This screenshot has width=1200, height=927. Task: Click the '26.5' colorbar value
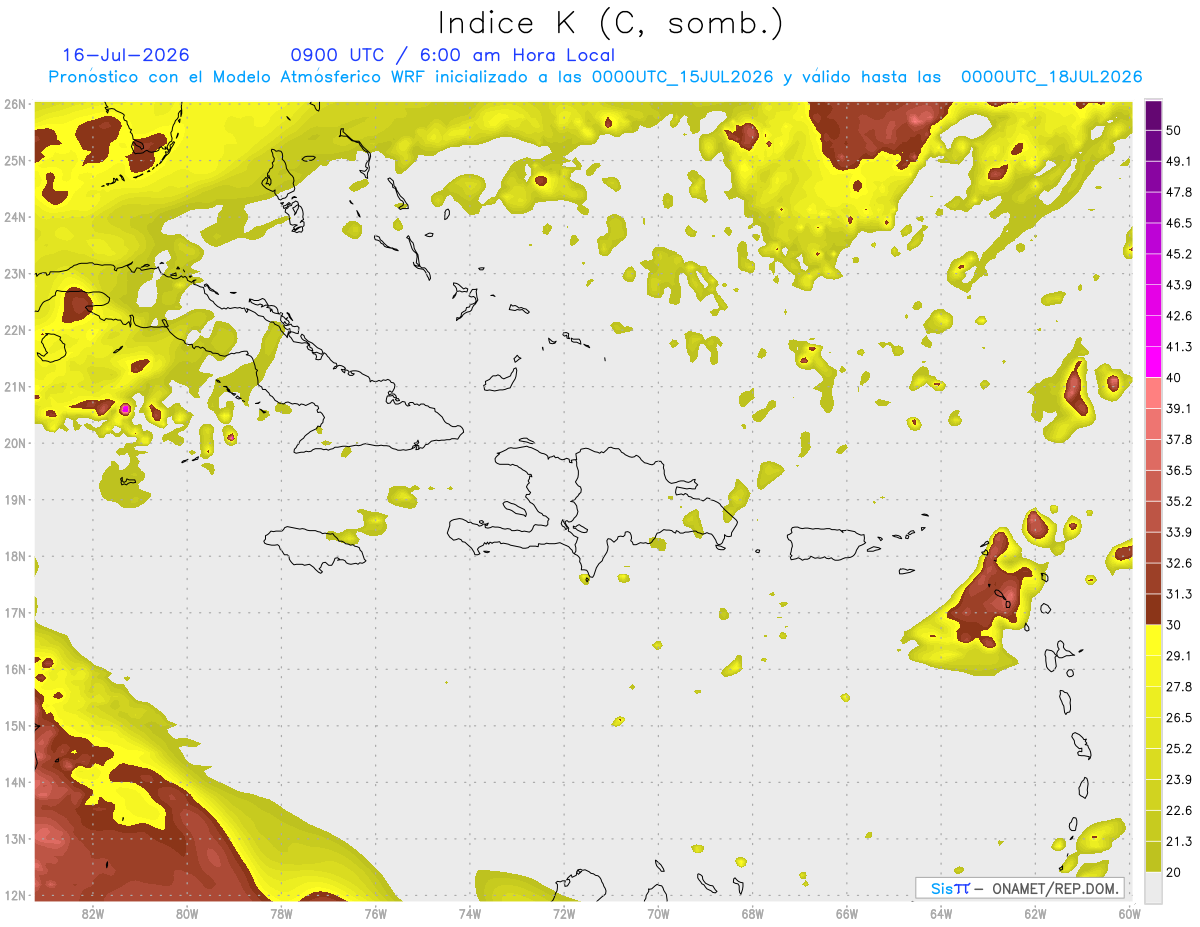point(1179,717)
